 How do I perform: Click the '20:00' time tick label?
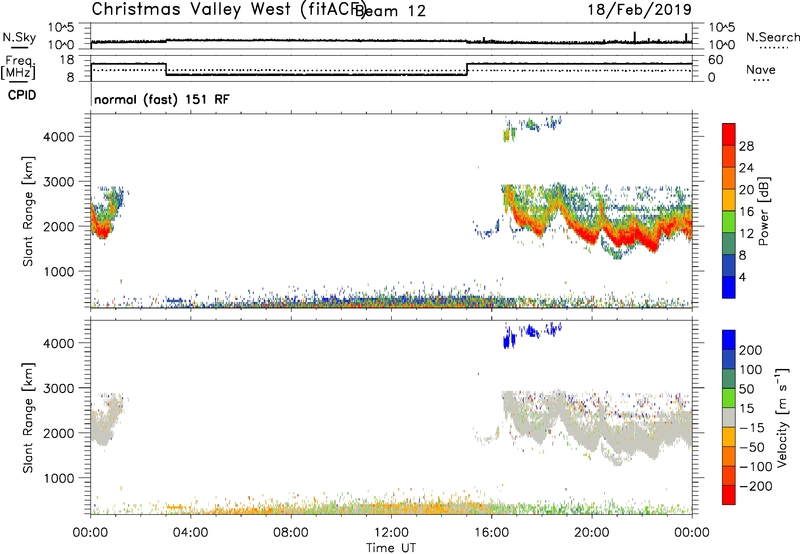[591, 533]
